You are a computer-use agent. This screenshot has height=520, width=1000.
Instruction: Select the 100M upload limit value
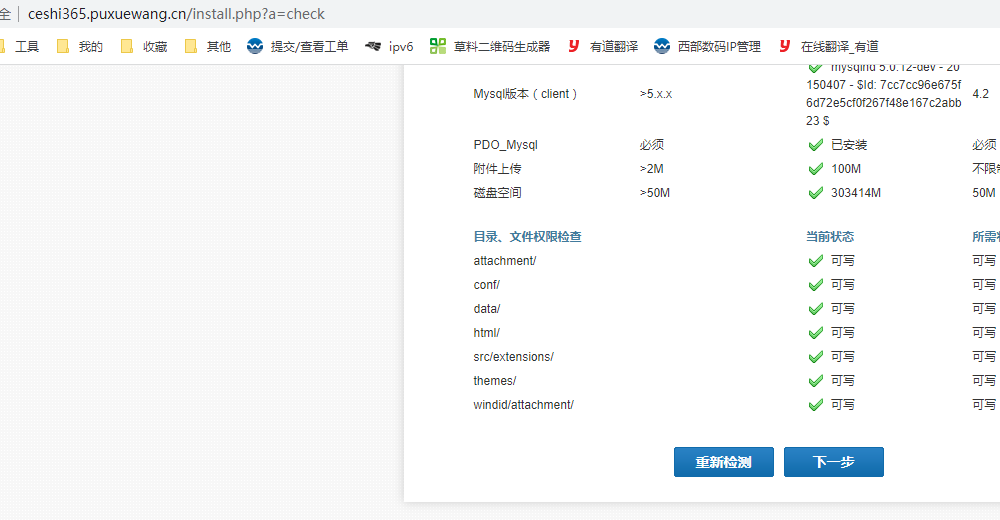pos(846,169)
